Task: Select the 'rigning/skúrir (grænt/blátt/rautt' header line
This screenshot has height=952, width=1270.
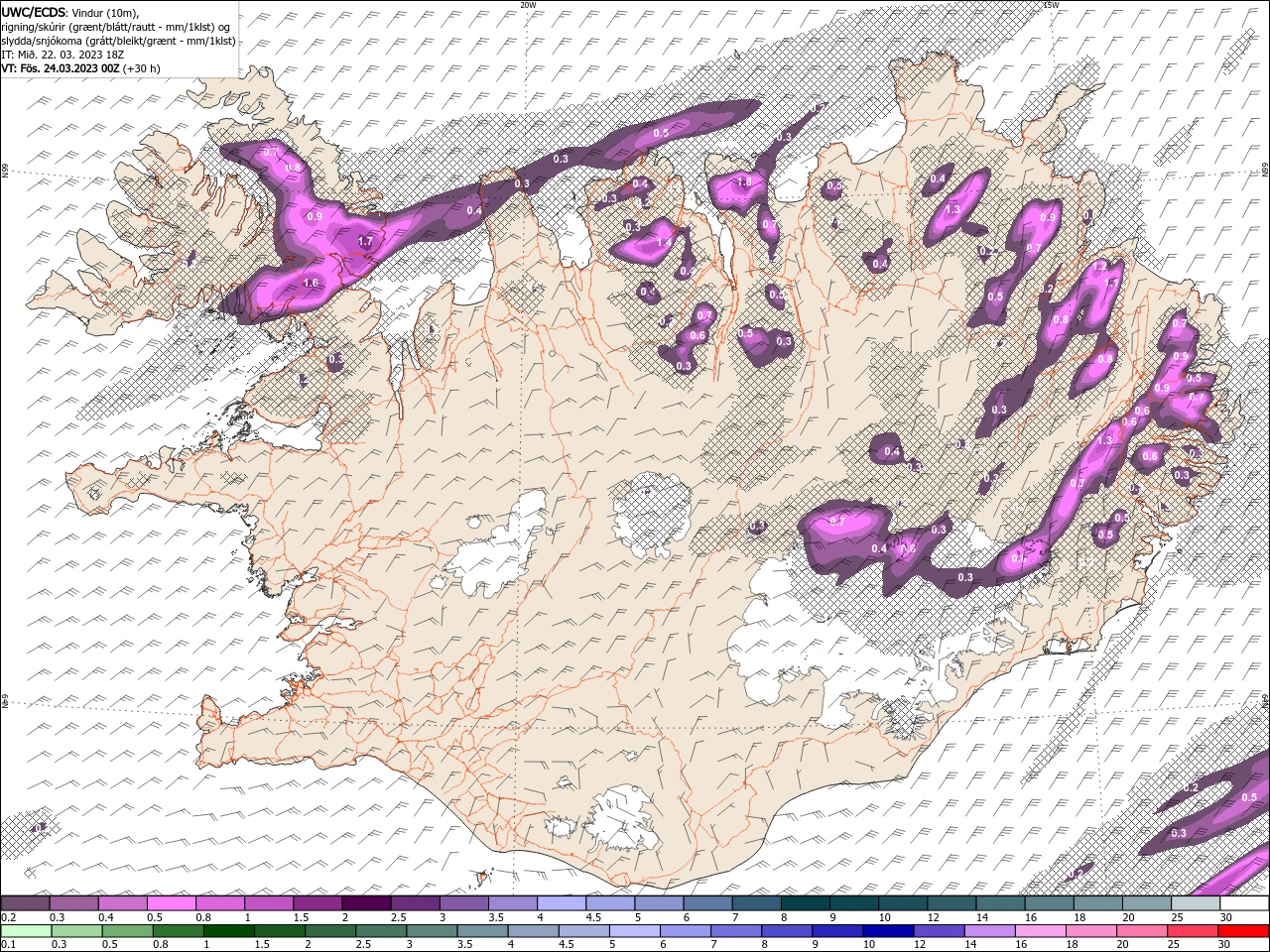Action: tap(117, 27)
